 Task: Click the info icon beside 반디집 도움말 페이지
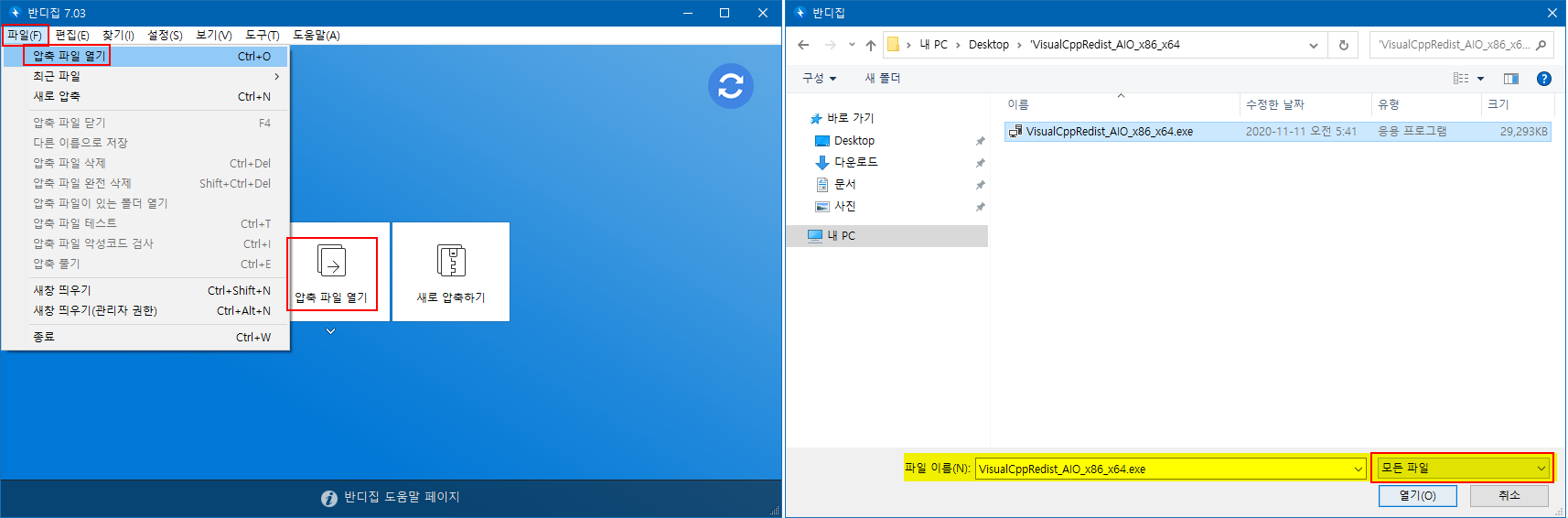pos(329,498)
